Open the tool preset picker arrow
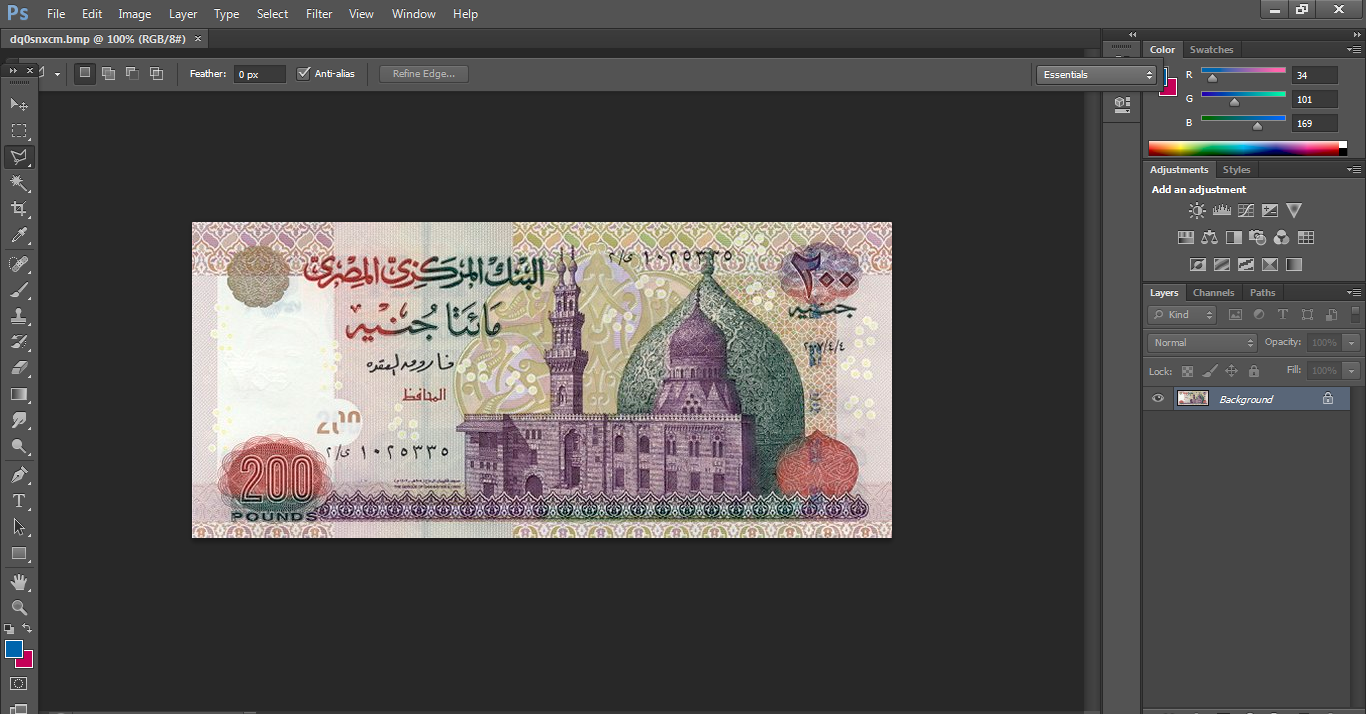The width and height of the screenshot is (1366, 714). click(57, 74)
